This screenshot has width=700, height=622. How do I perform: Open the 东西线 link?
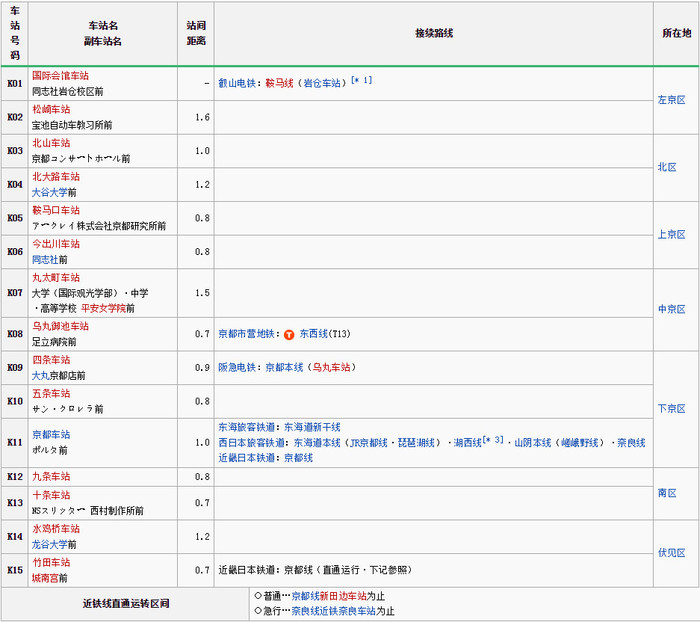click(313, 334)
